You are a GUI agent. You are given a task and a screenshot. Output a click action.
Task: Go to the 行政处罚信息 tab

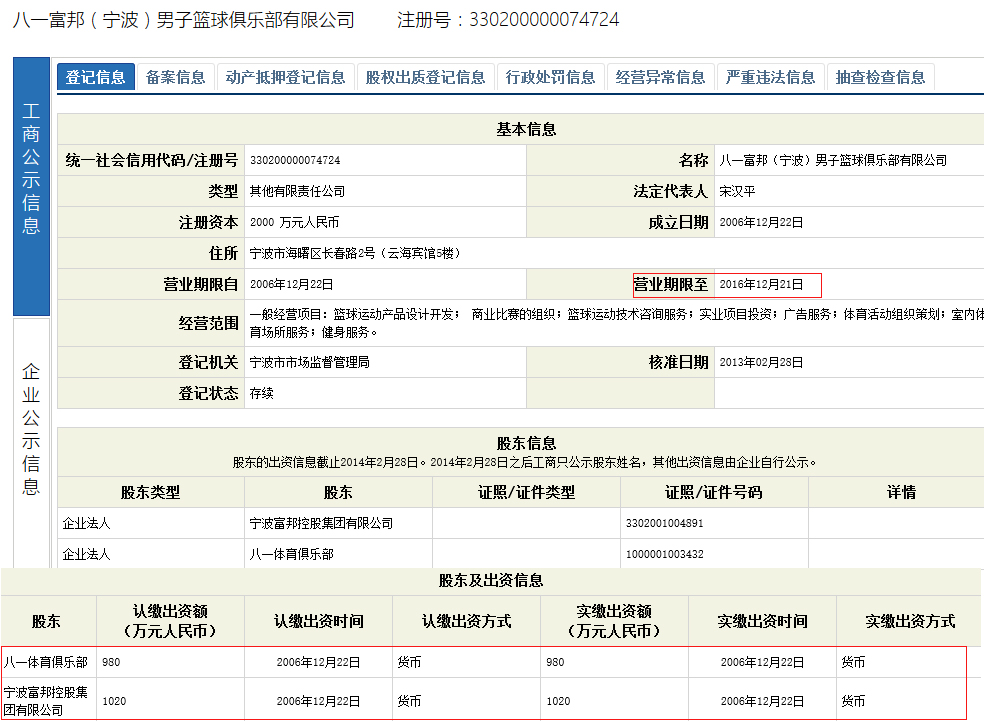coord(550,77)
